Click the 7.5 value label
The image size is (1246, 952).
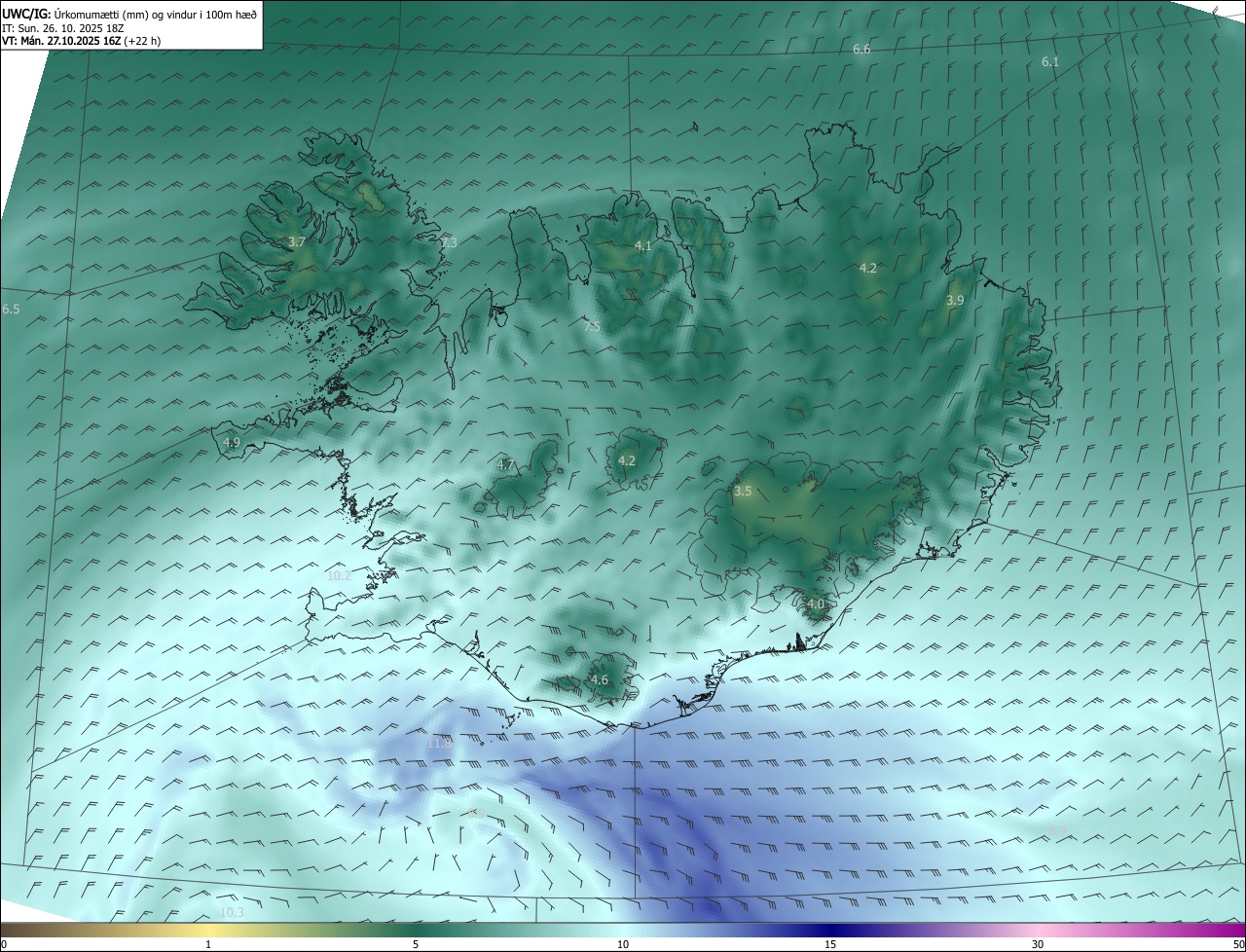point(592,327)
